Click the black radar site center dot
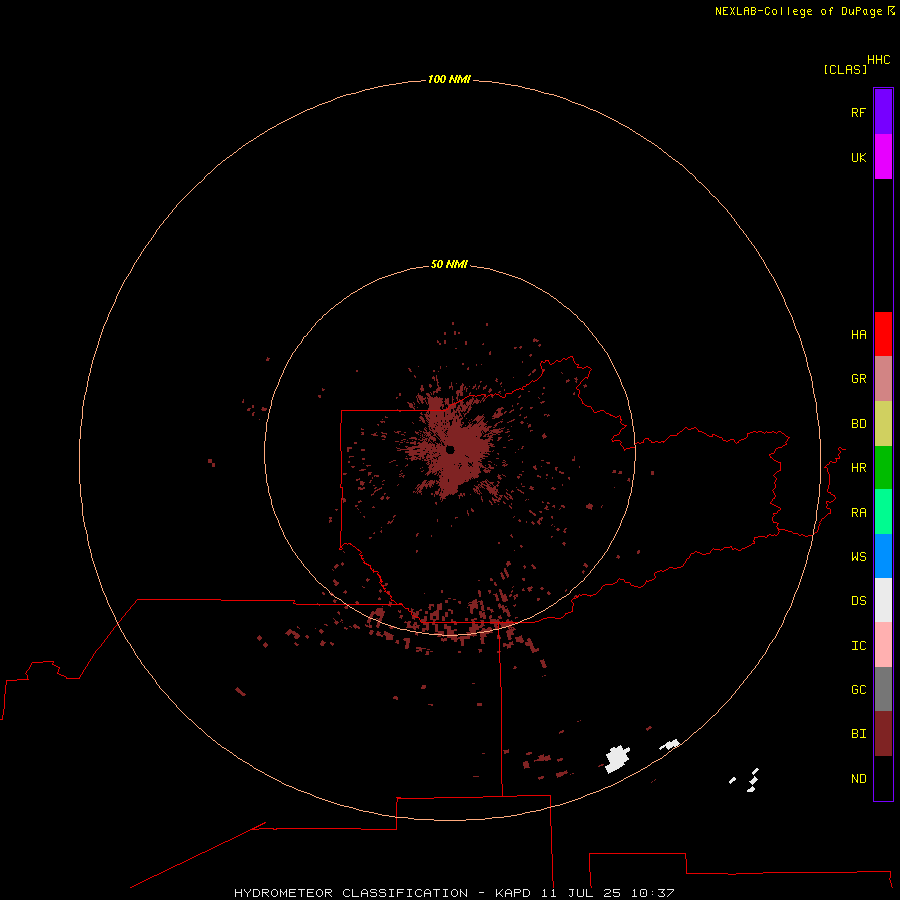Image resolution: width=900 pixels, height=900 pixels. pos(450,449)
